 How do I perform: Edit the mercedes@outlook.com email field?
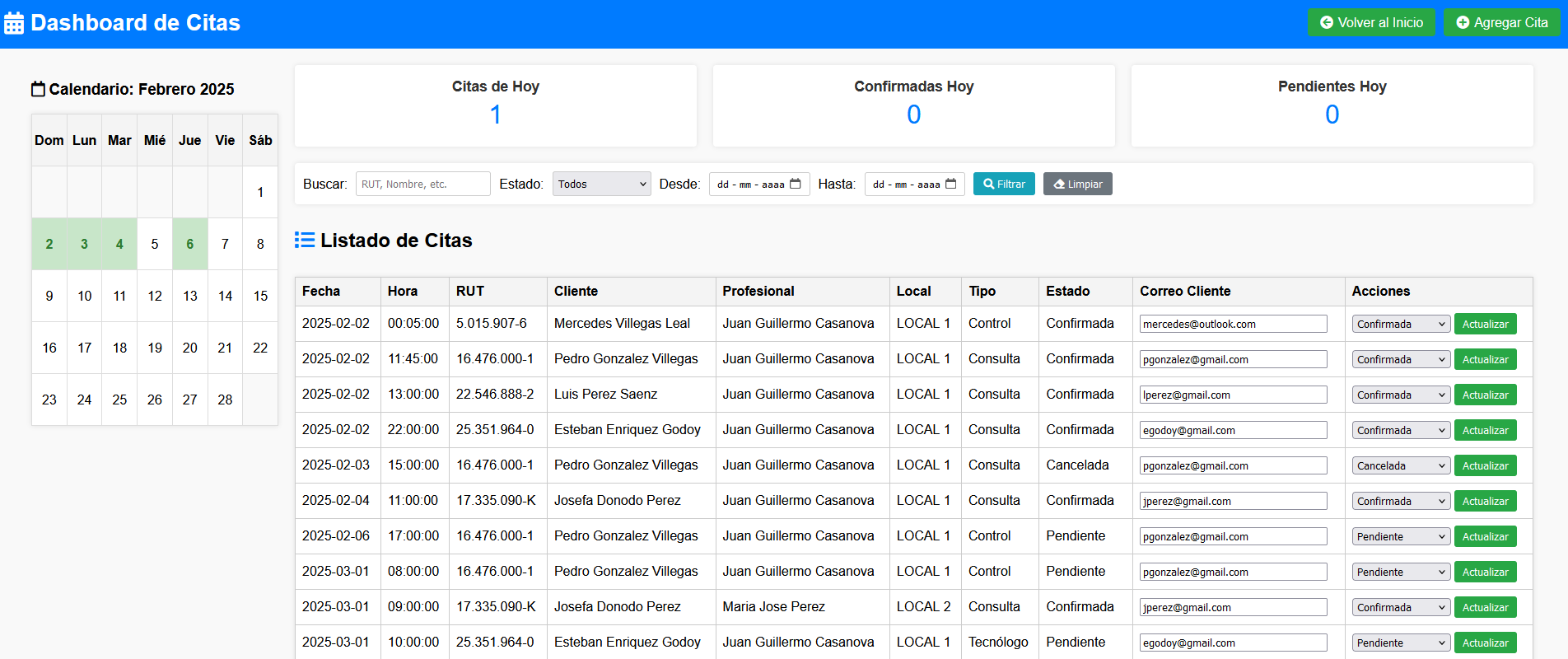pyautogui.click(x=1233, y=324)
